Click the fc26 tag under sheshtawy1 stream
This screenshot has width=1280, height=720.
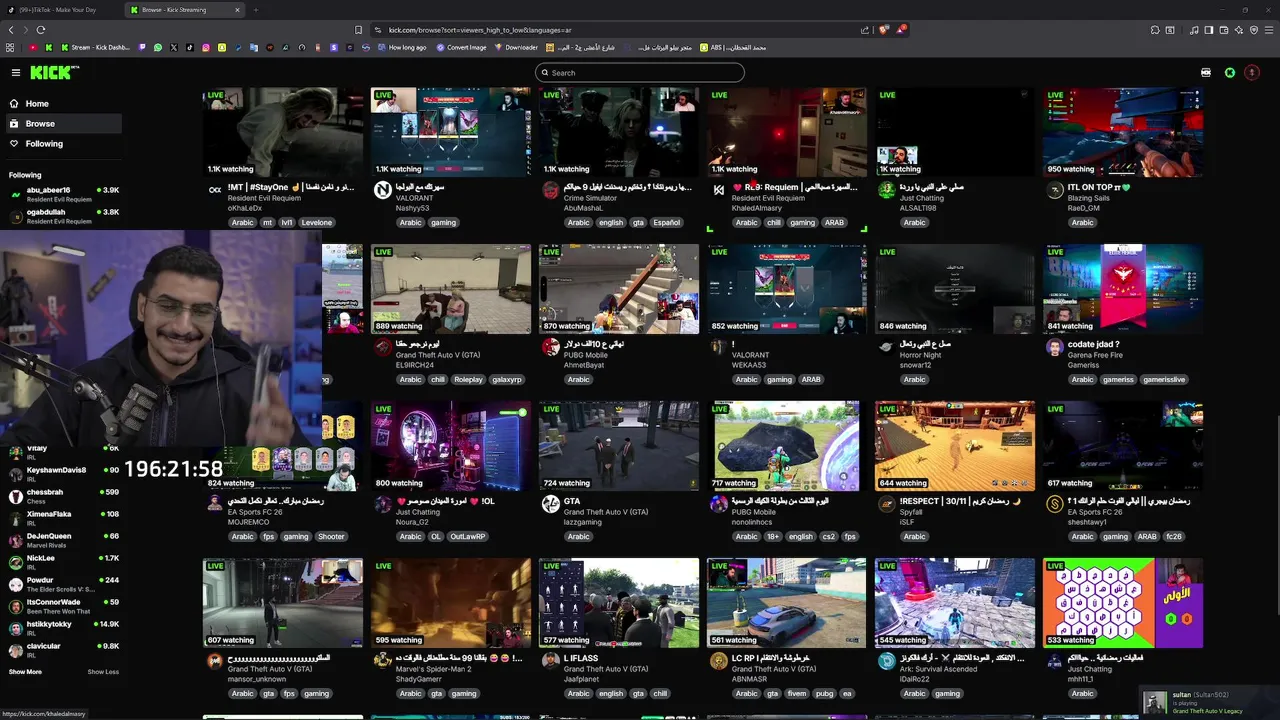[1174, 537]
